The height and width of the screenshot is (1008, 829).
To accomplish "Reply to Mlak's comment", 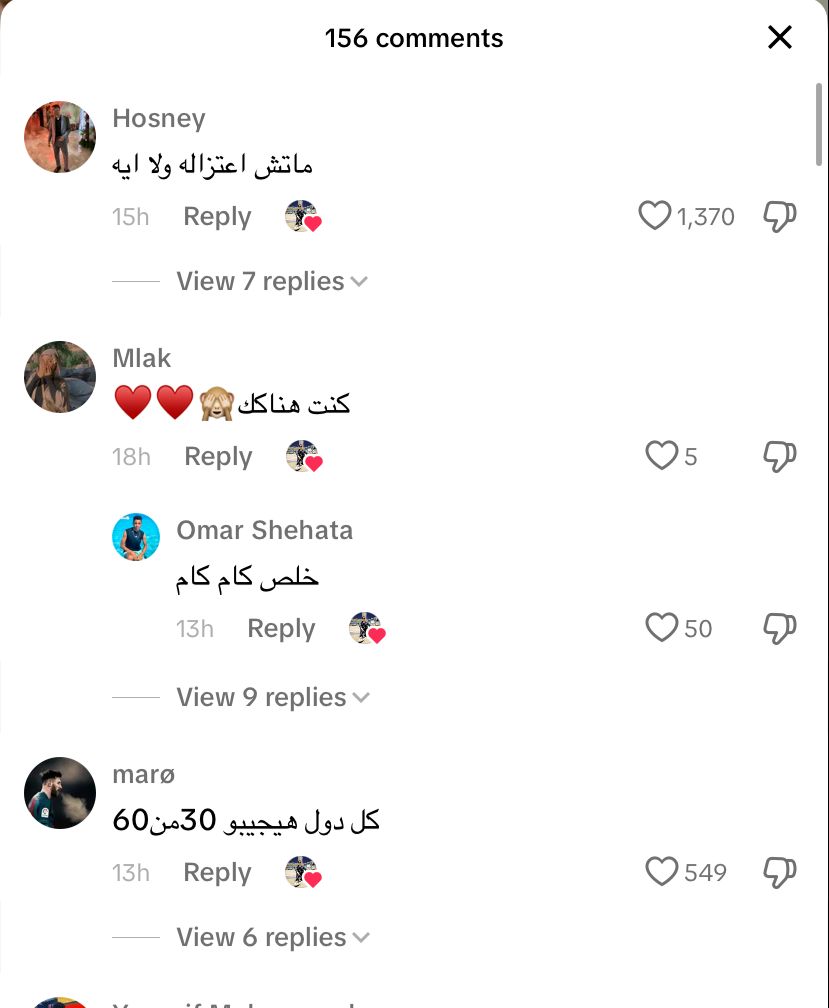I will point(218,456).
